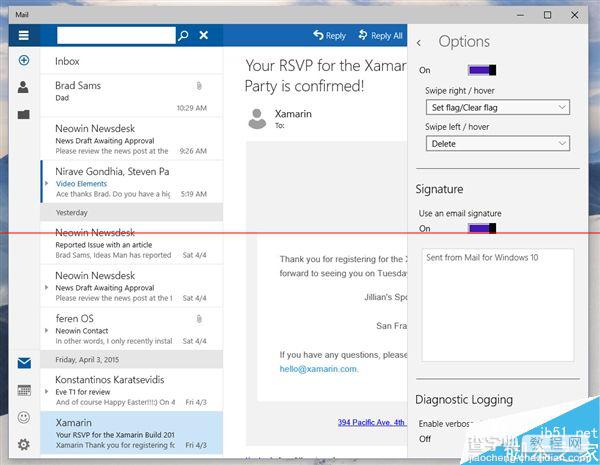600x465 pixels.
Task: Clear the search with X icon
Action: pos(204,35)
